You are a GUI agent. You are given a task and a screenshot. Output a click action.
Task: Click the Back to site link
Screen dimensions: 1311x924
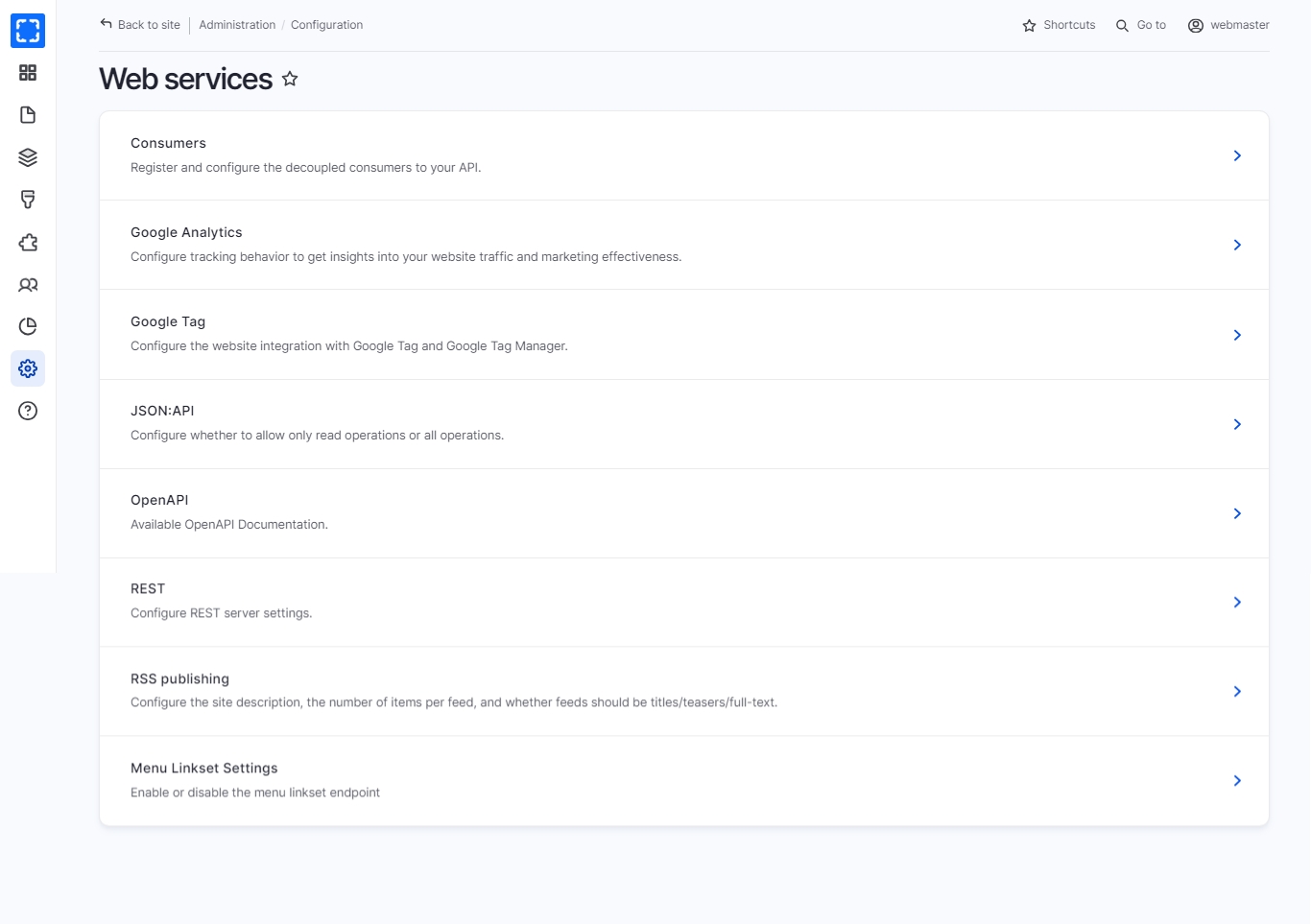(140, 25)
